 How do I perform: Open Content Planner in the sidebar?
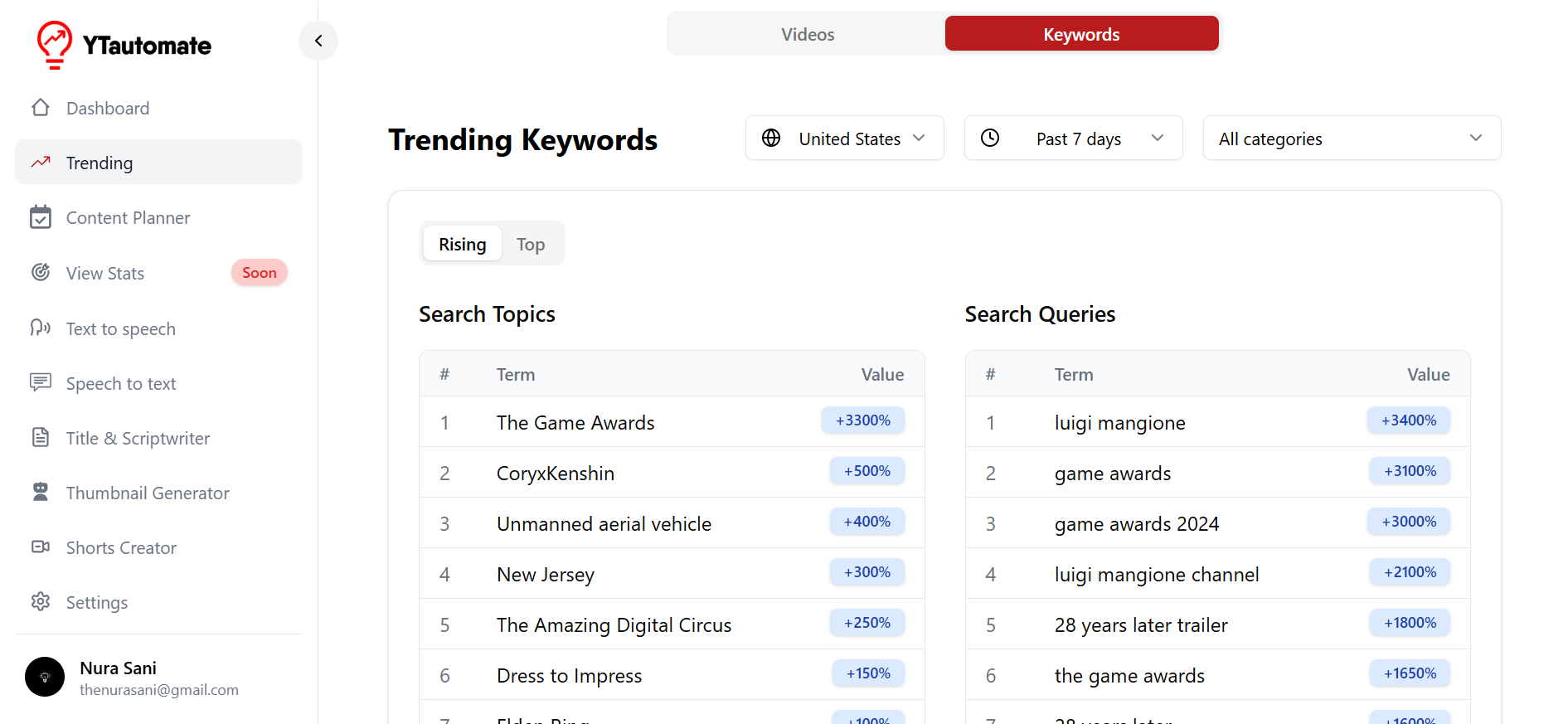click(x=158, y=217)
